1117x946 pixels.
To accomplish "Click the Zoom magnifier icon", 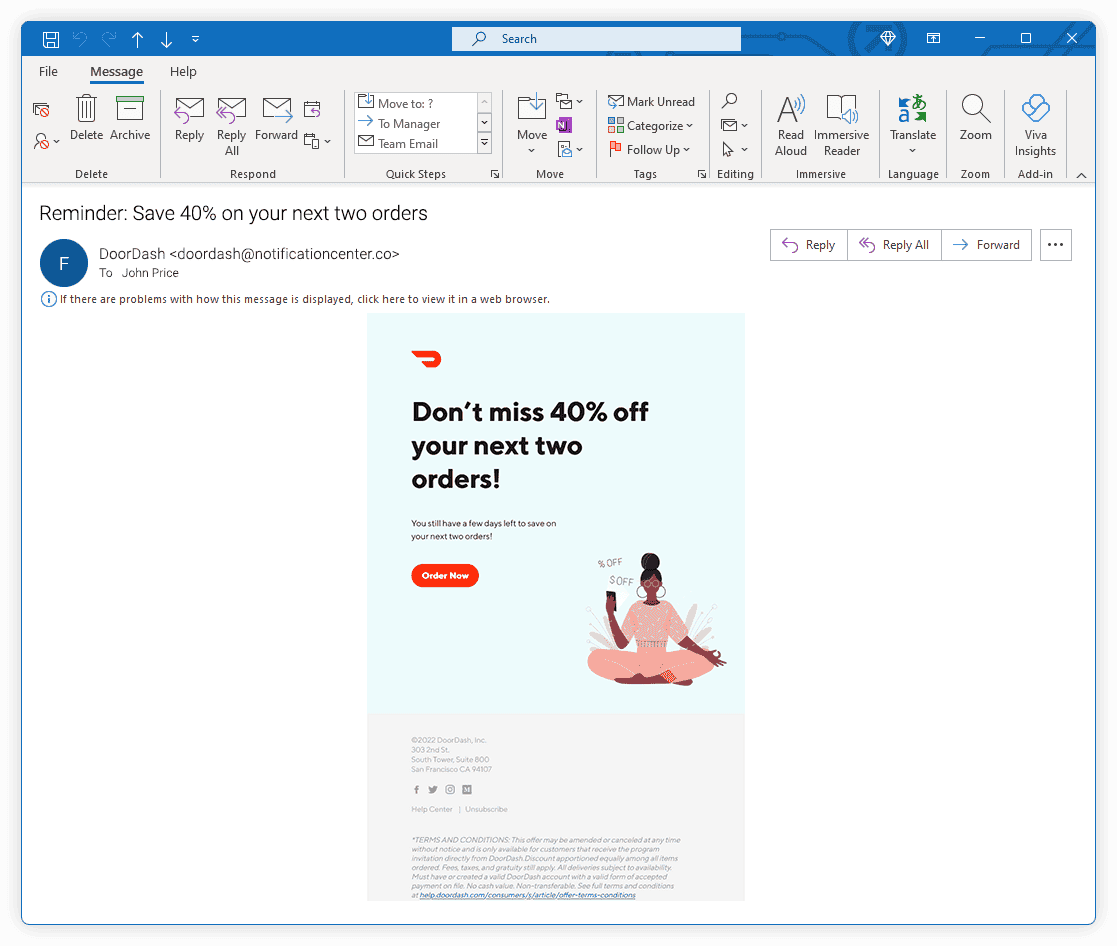I will click(x=975, y=118).
